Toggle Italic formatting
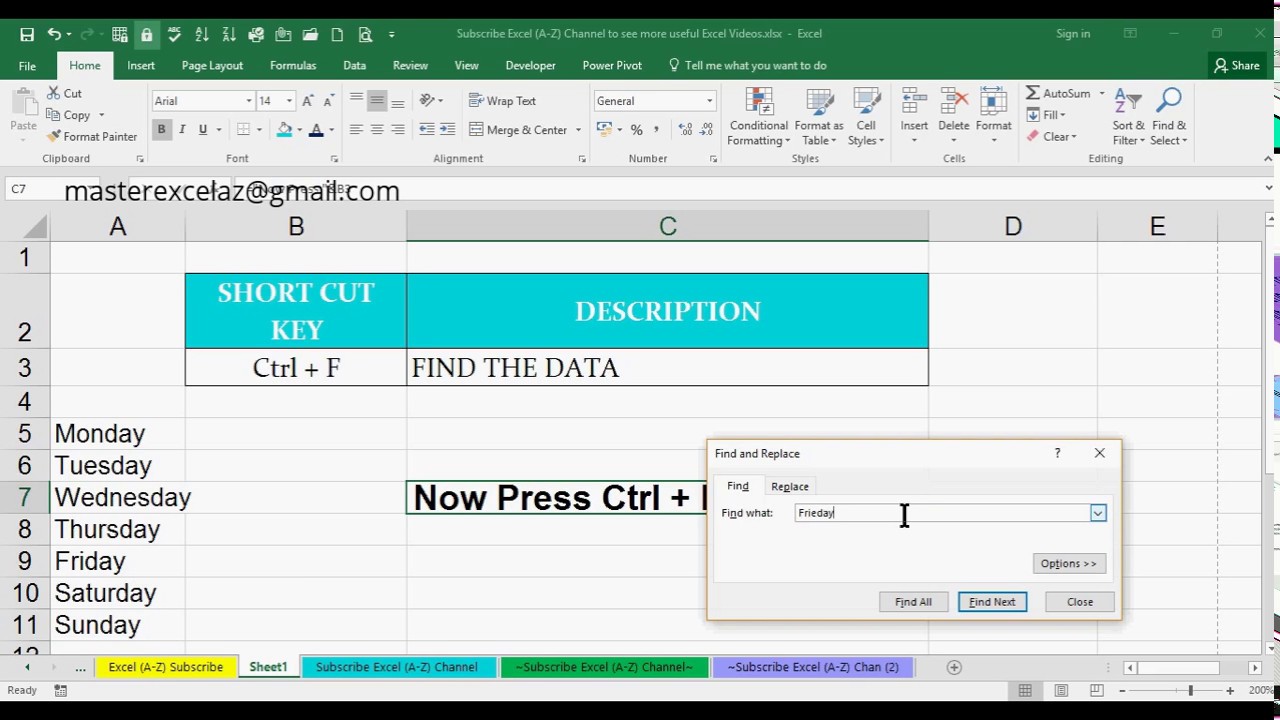 pyautogui.click(x=182, y=130)
